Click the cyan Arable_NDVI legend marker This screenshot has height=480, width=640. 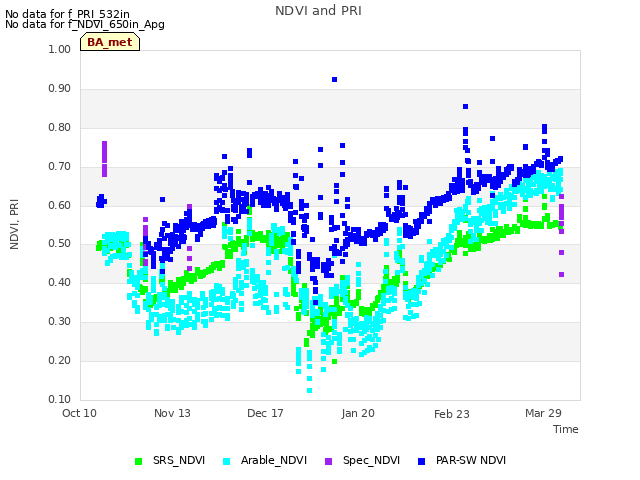coord(227,461)
